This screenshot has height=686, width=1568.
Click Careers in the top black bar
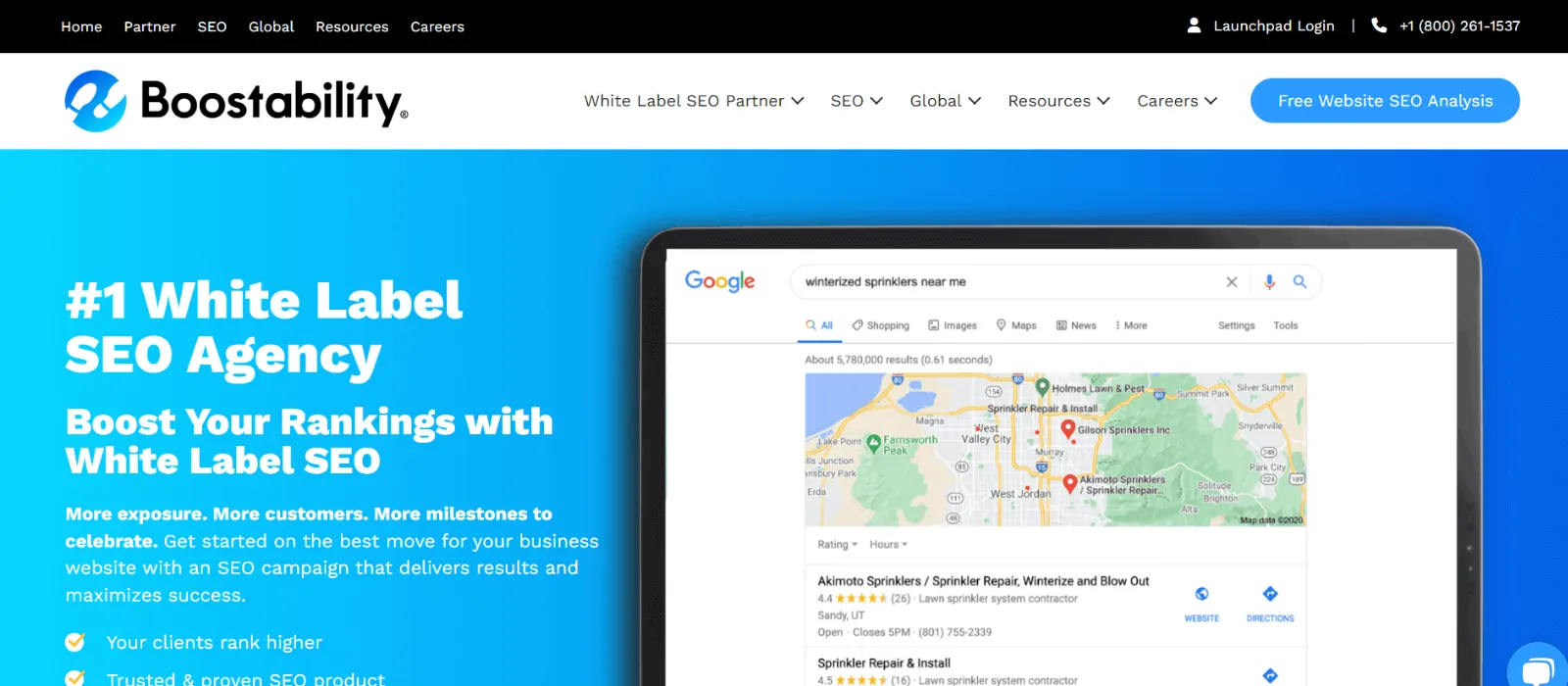[437, 26]
